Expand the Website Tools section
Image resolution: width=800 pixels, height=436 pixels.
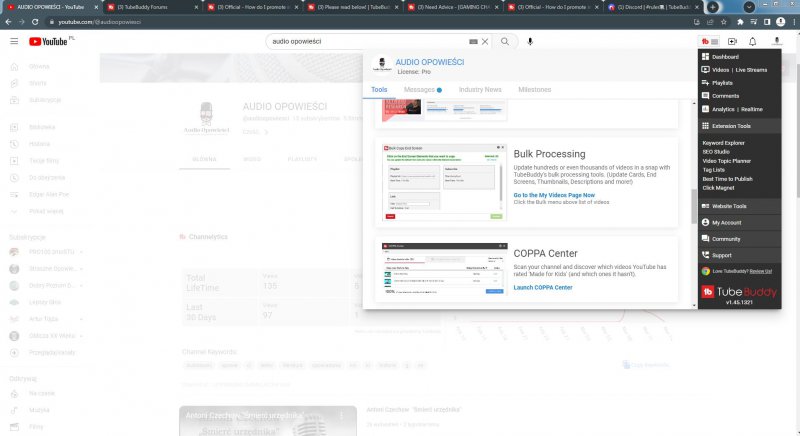730,206
